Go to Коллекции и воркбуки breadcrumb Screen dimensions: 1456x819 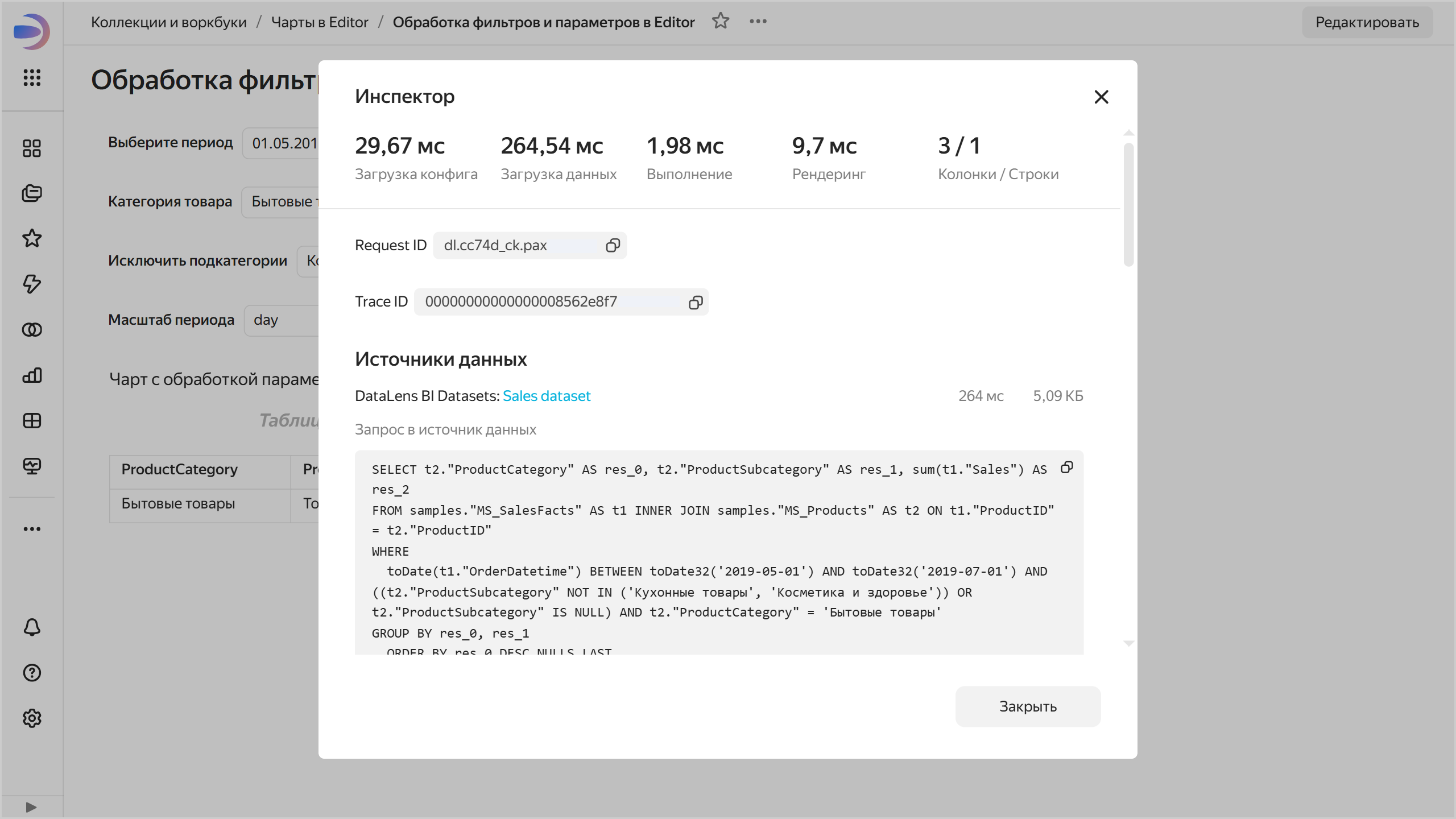pos(169,22)
